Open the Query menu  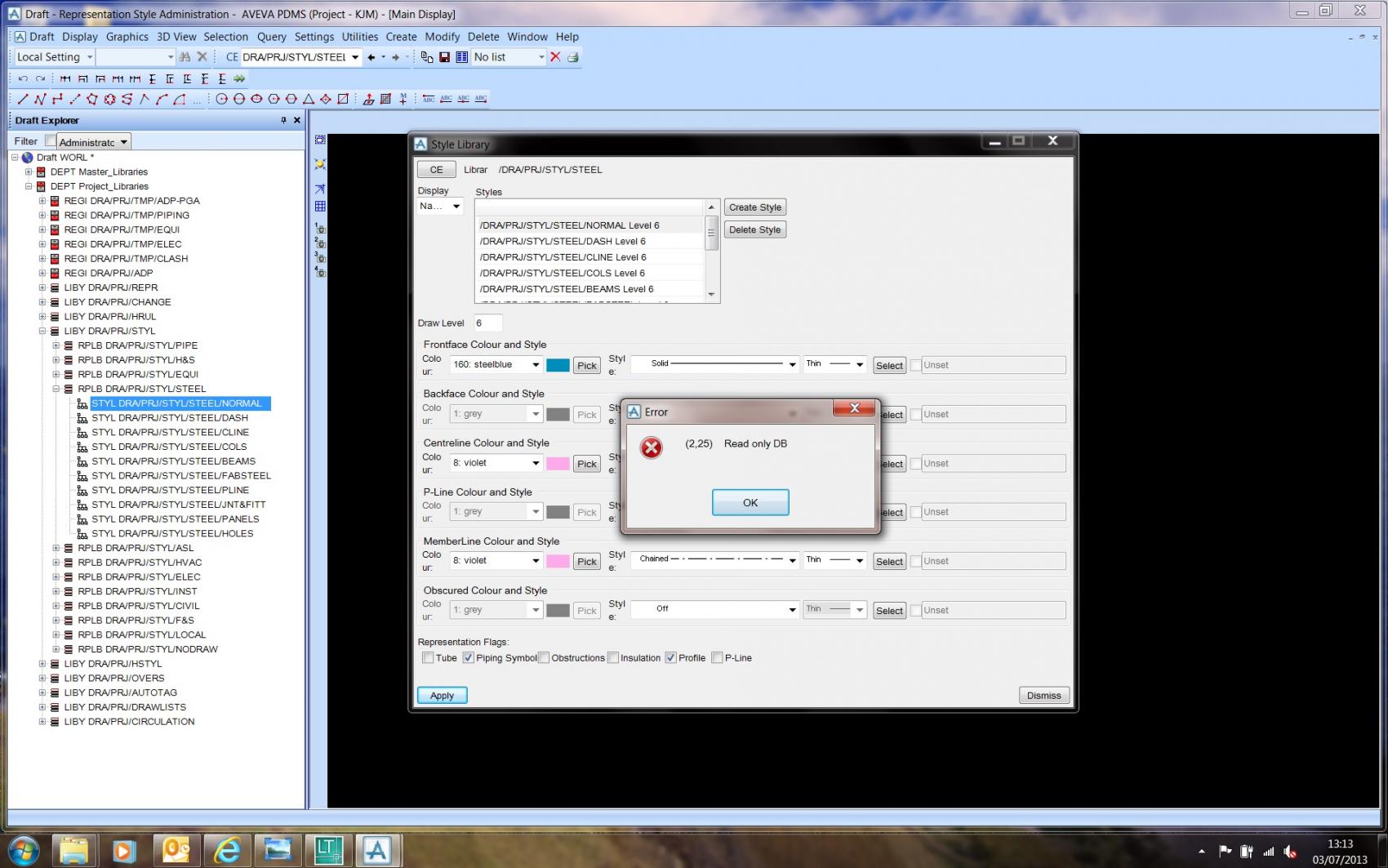(x=272, y=37)
